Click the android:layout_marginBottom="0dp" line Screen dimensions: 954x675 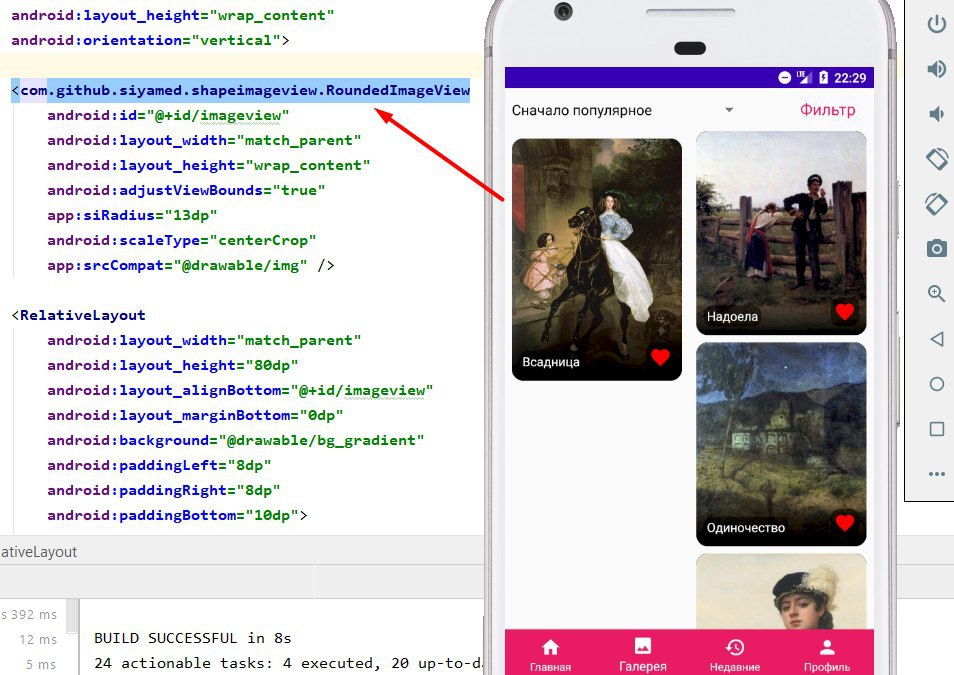[195, 415]
